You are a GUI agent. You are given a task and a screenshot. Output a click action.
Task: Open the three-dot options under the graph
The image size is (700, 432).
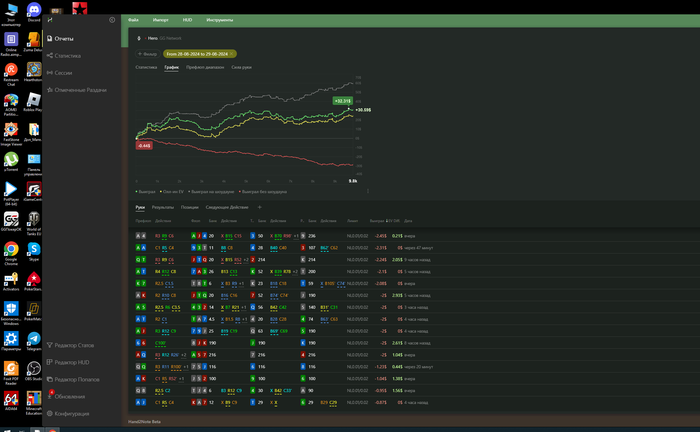coord(368,191)
